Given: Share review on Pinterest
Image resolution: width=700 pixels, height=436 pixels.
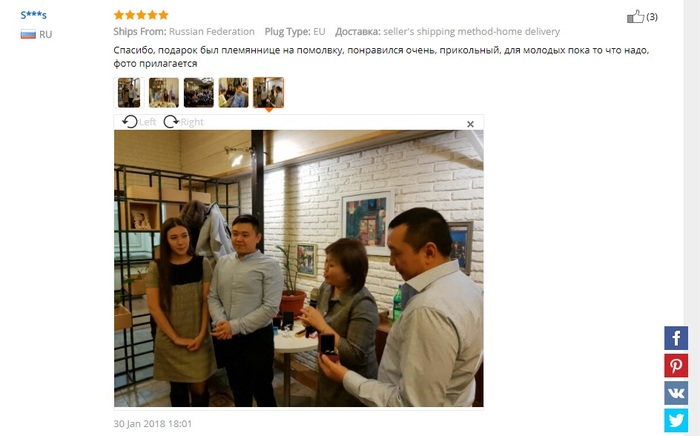Looking at the screenshot, I should point(676,365).
